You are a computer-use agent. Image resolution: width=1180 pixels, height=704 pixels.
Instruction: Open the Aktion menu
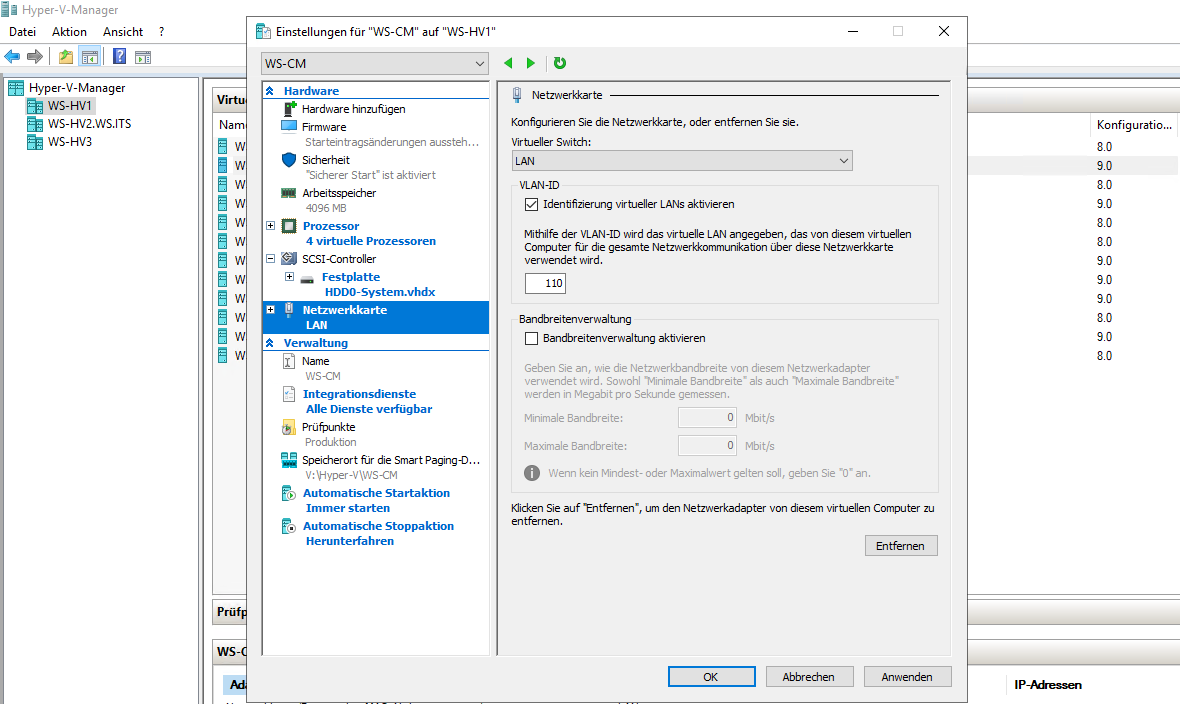click(x=69, y=32)
